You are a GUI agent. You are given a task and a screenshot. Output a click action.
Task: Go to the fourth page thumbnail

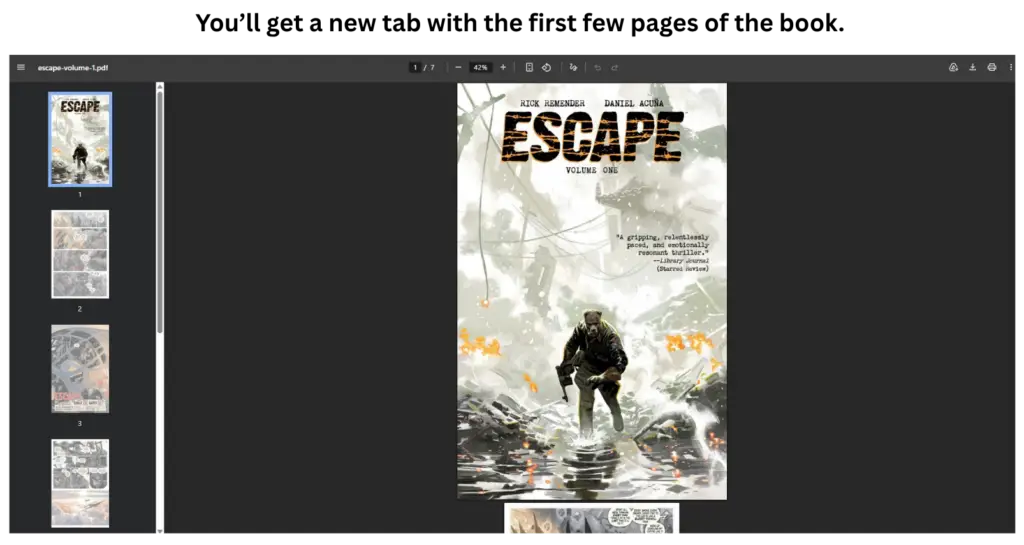click(x=80, y=483)
